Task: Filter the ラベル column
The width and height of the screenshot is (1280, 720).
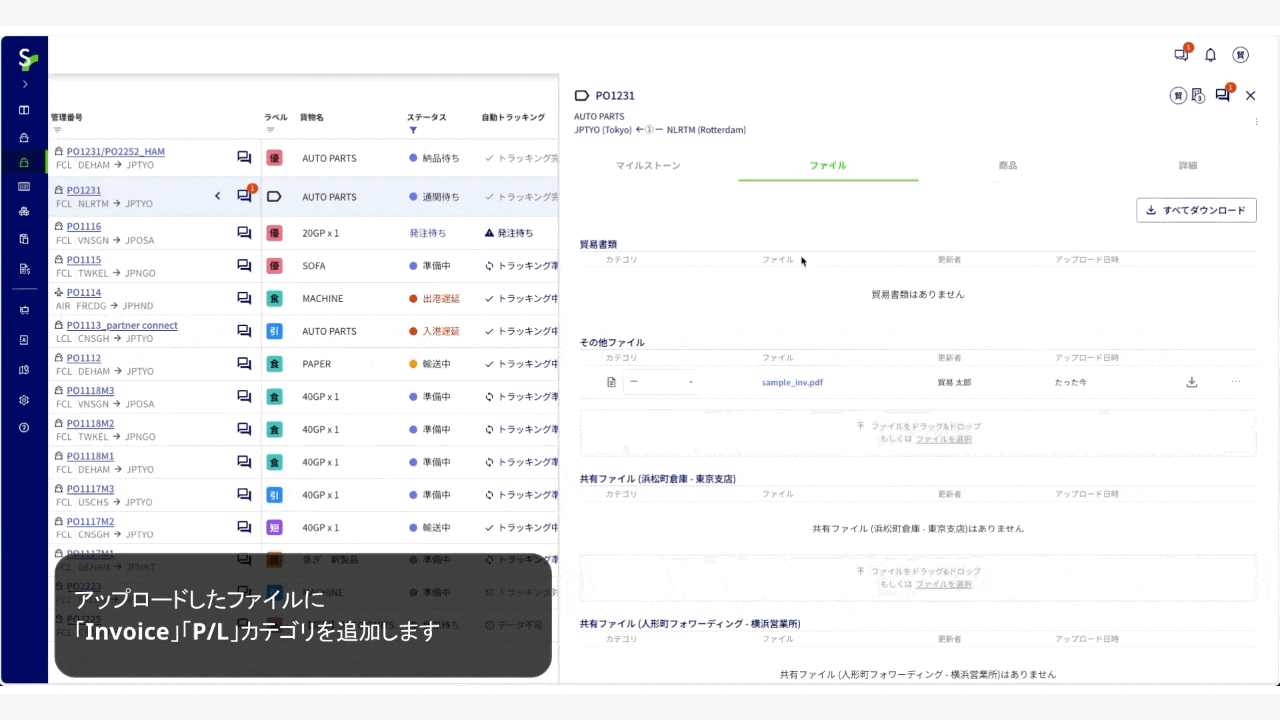Action: (269, 130)
